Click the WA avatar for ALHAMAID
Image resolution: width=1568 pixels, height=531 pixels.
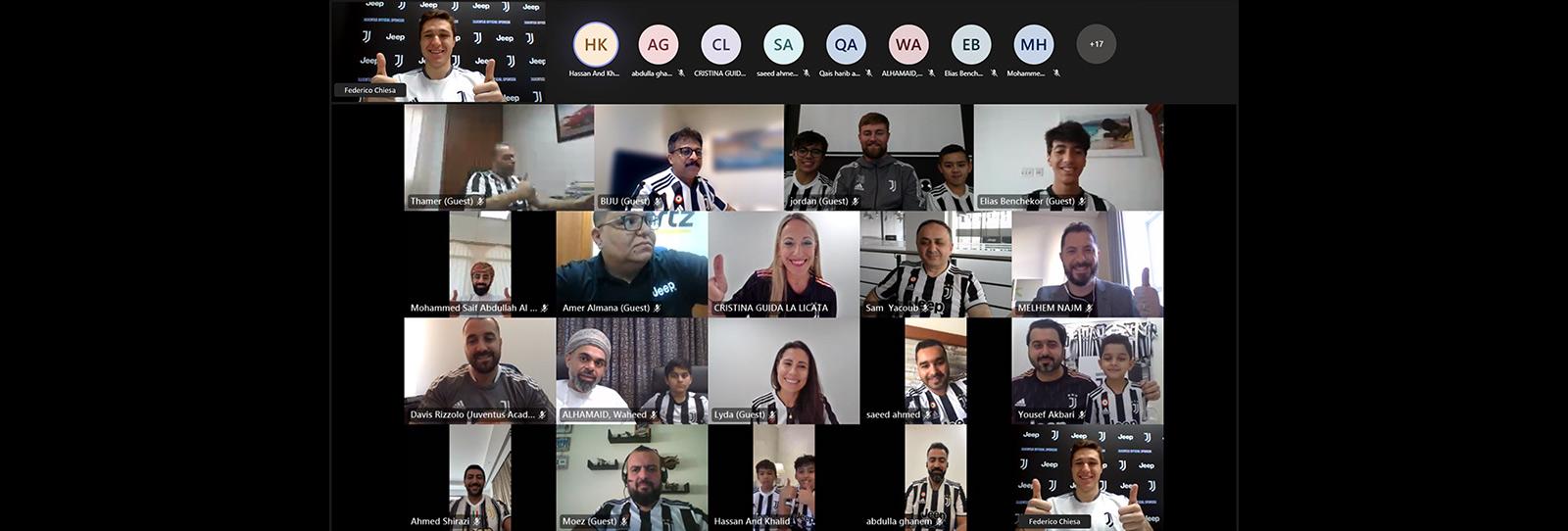pos(908,44)
